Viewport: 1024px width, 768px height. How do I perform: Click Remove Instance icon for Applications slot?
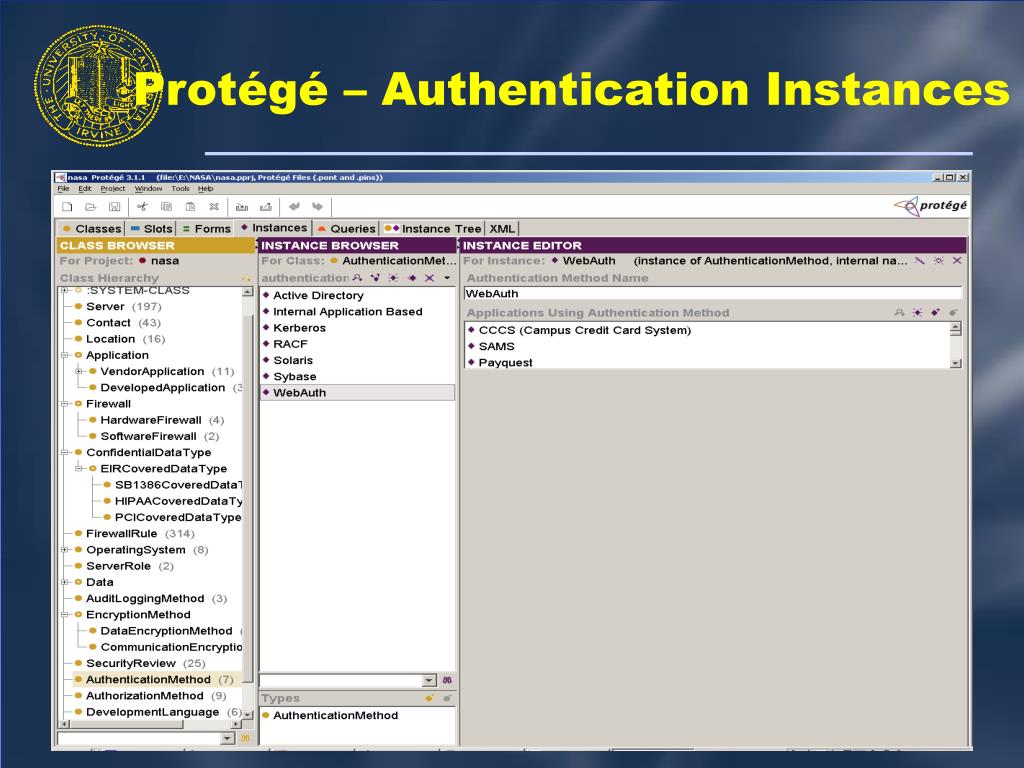pyautogui.click(x=953, y=313)
